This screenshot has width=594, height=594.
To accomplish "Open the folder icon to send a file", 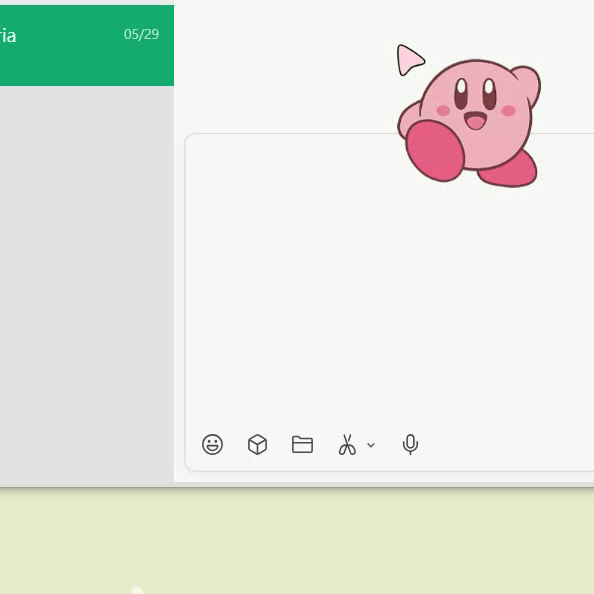I will (302, 444).
